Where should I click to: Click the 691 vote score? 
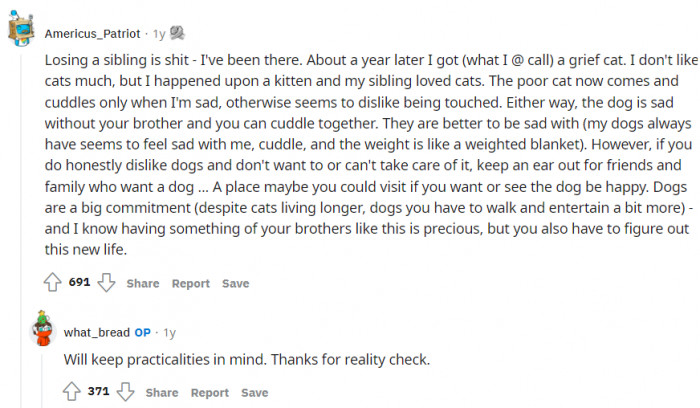[x=79, y=283]
